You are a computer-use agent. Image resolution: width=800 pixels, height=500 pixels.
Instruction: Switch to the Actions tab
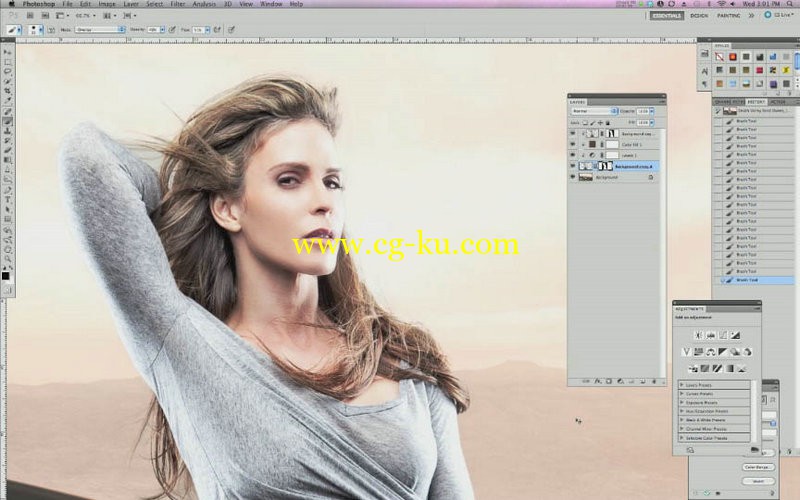pyautogui.click(x=778, y=102)
